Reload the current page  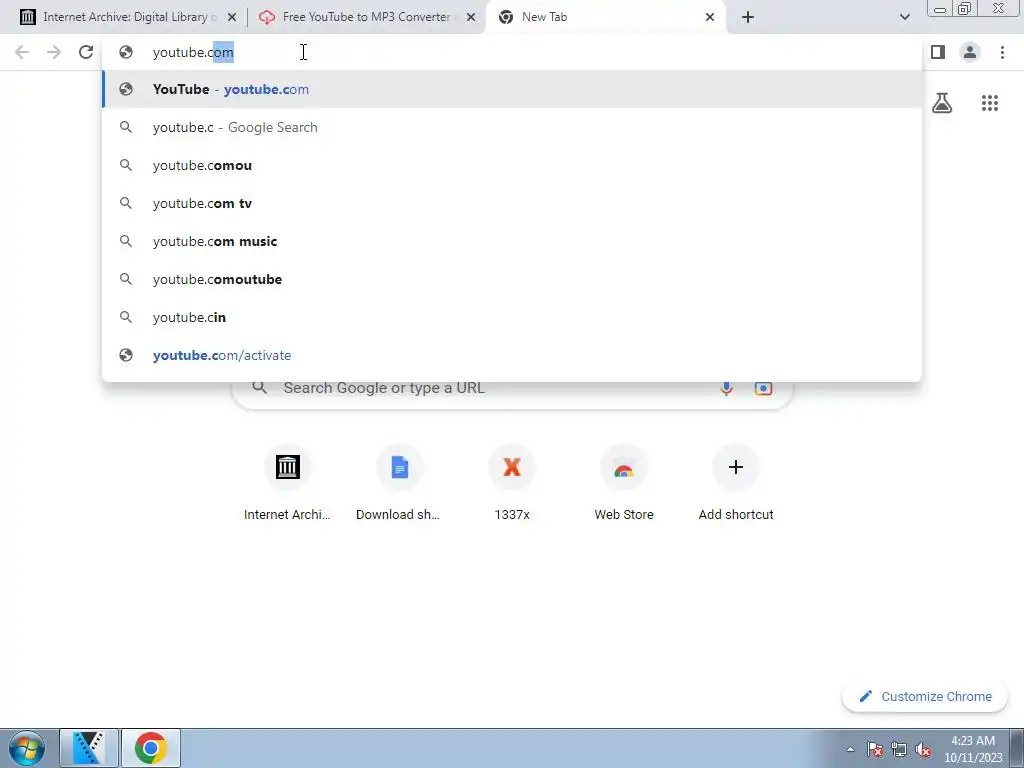click(86, 52)
